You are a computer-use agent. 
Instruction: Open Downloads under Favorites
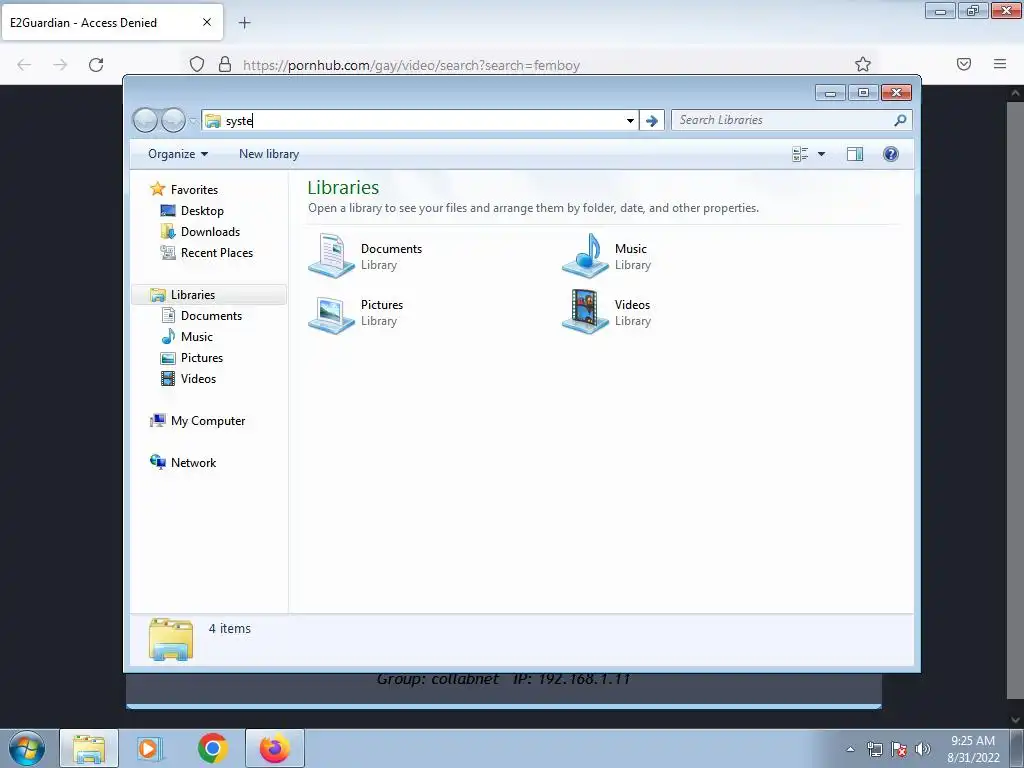coord(210,232)
